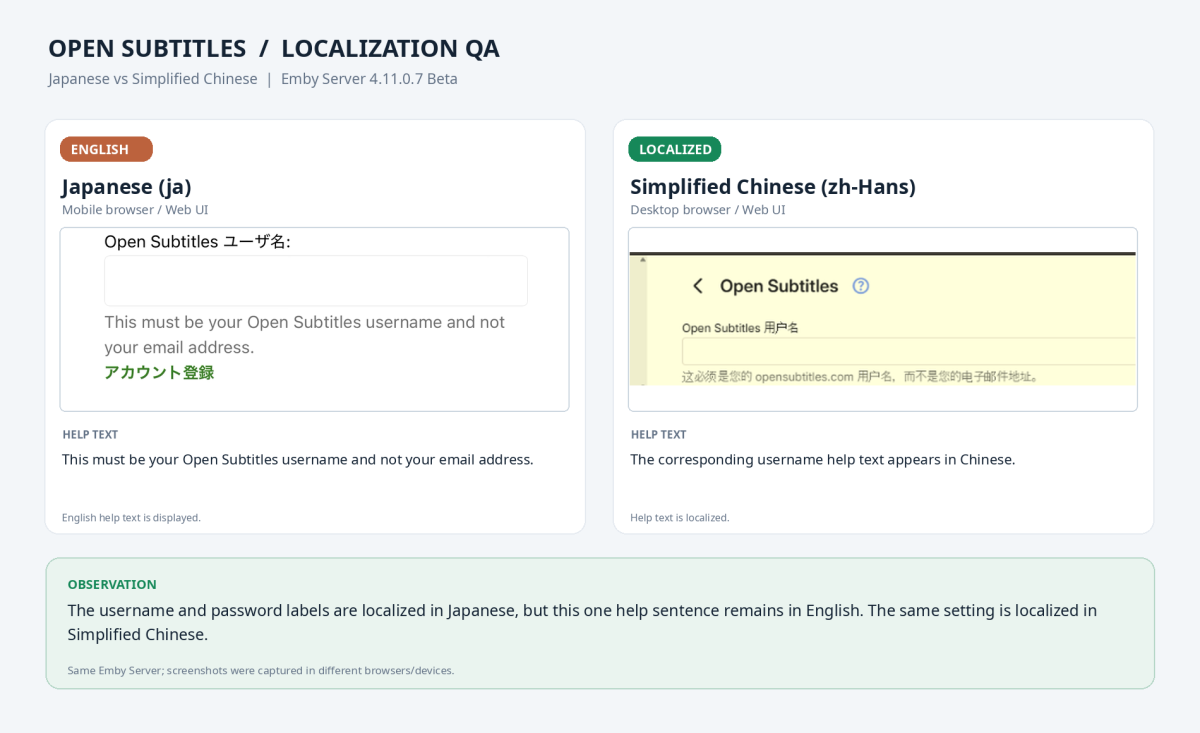The width and height of the screenshot is (1200, 733).
Task: Click the Emby Server 4.11.0.7 Beta subtitle
Action: pos(369,79)
